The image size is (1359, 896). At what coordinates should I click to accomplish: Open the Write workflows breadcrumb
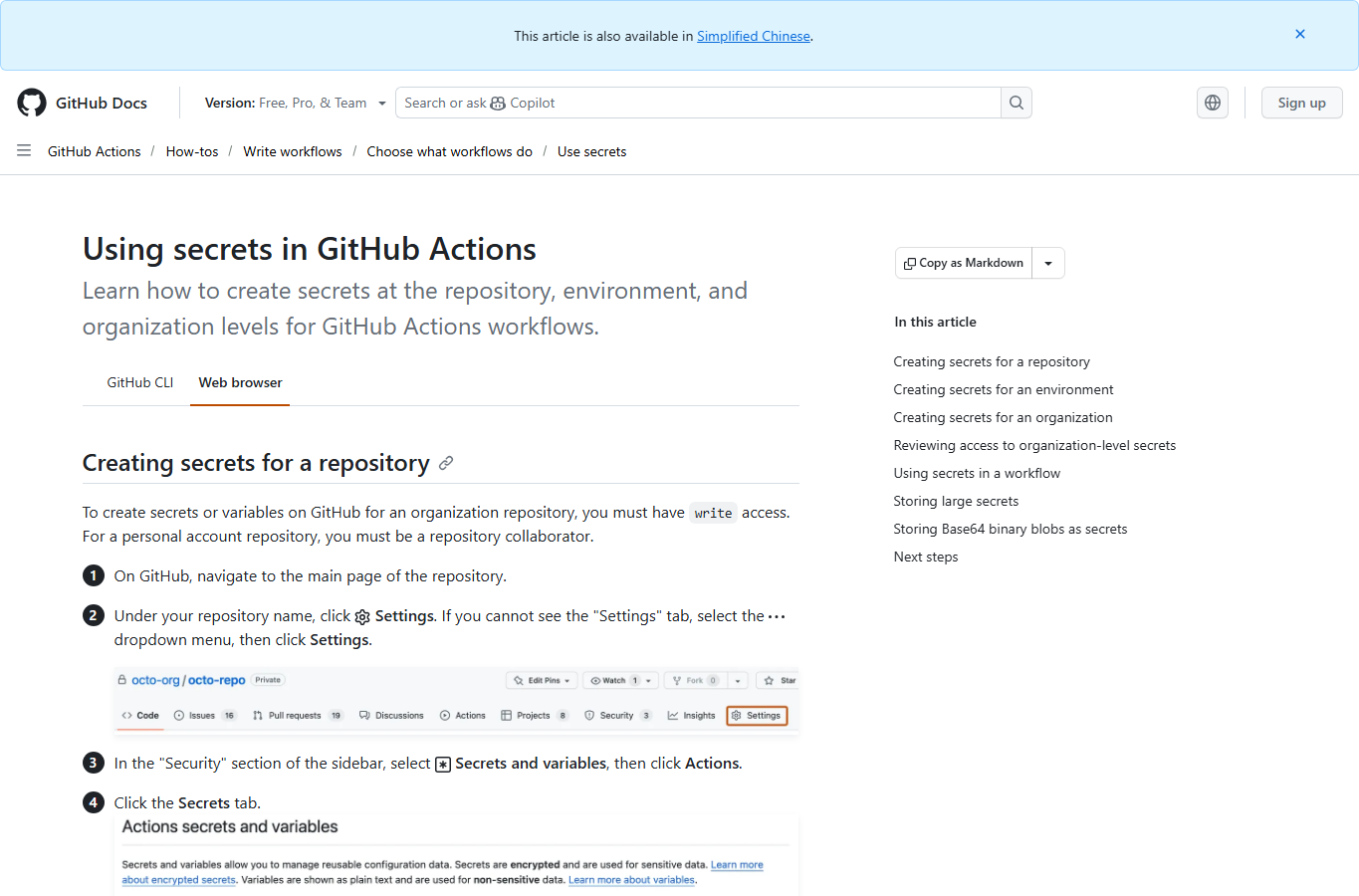pyautogui.click(x=293, y=151)
